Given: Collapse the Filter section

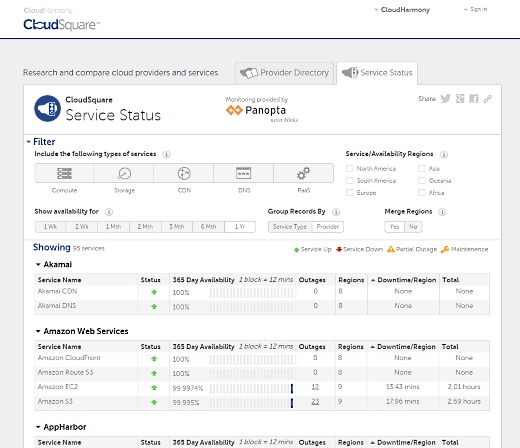Looking at the screenshot, I should pyautogui.click(x=29, y=142).
